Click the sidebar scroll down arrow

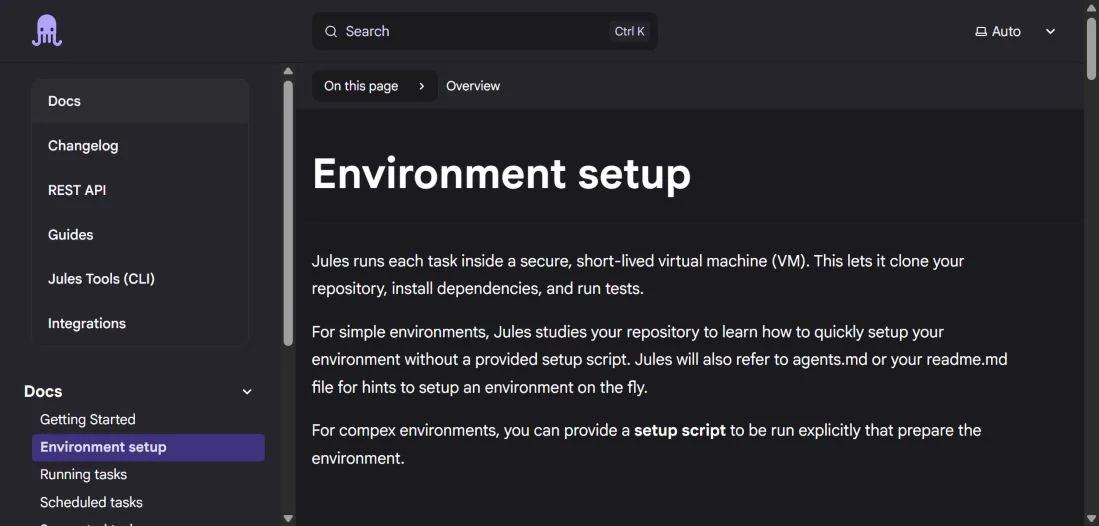pyautogui.click(x=288, y=518)
